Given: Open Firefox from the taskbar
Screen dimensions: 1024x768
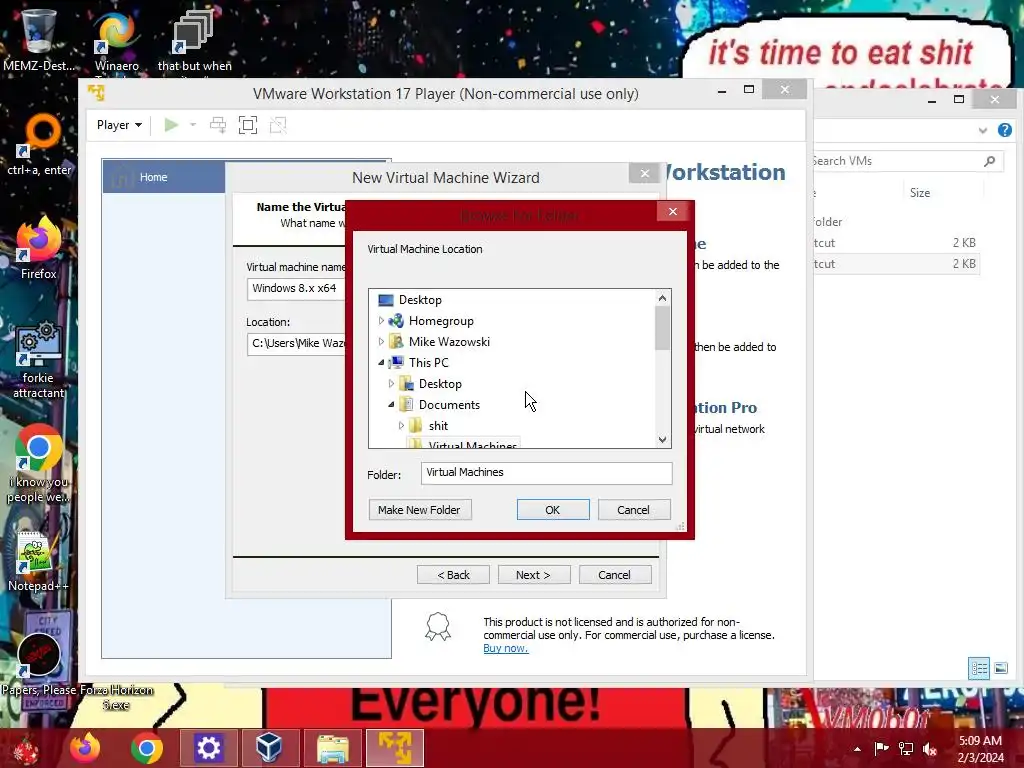Looking at the screenshot, I should pyautogui.click(x=85, y=748).
